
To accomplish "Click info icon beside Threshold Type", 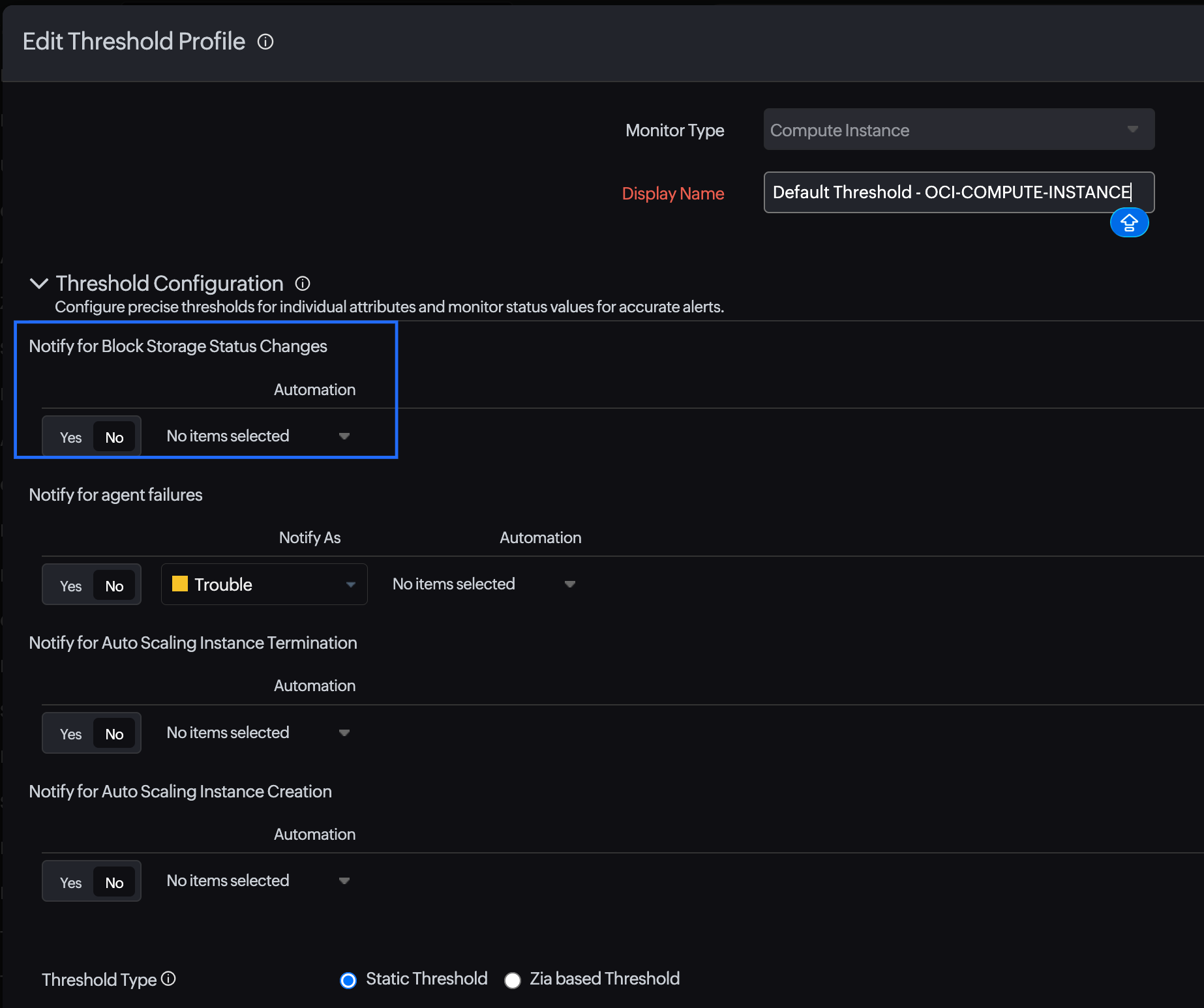I will [168, 979].
